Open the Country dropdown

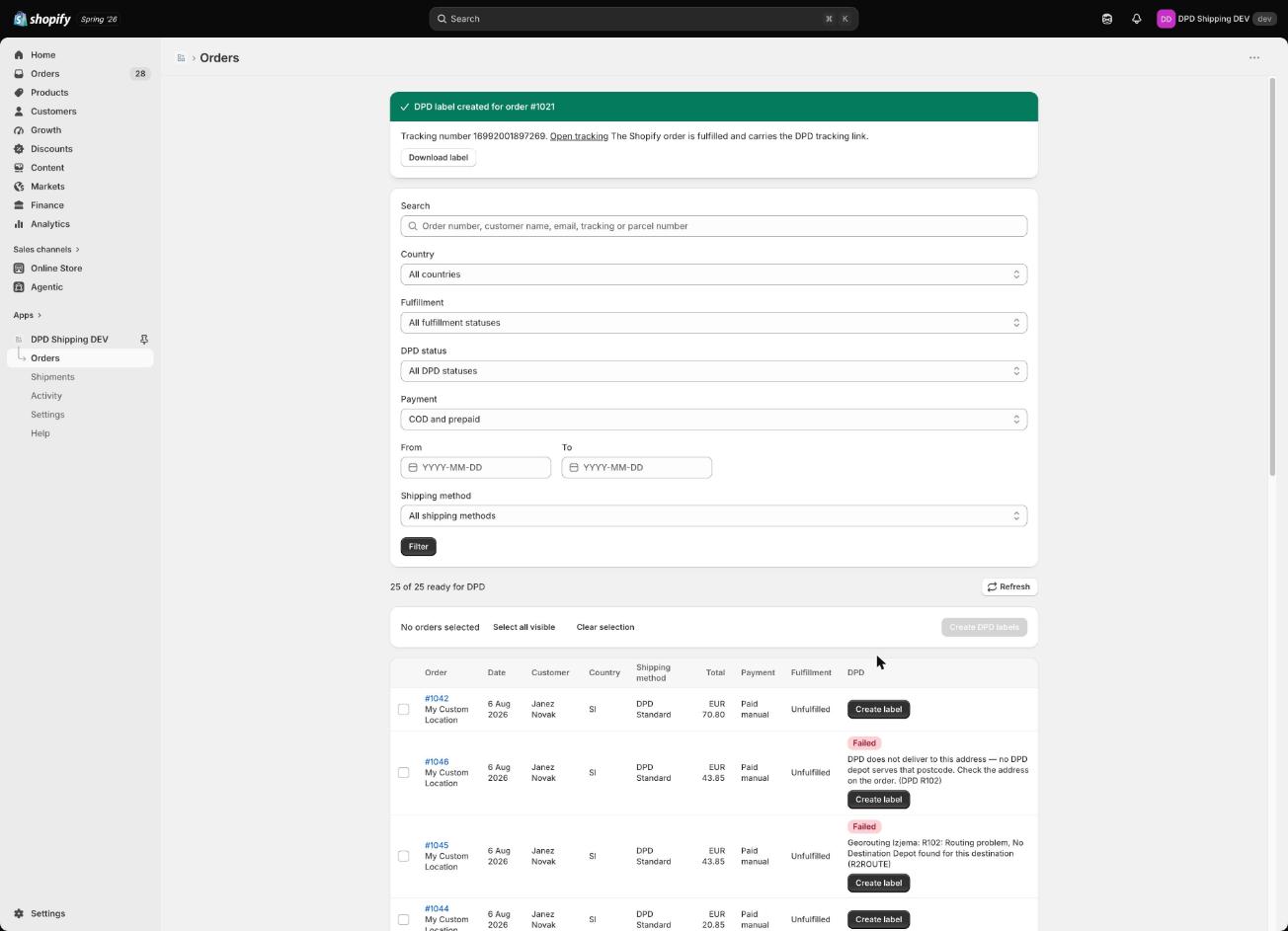[x=714, y=274]
